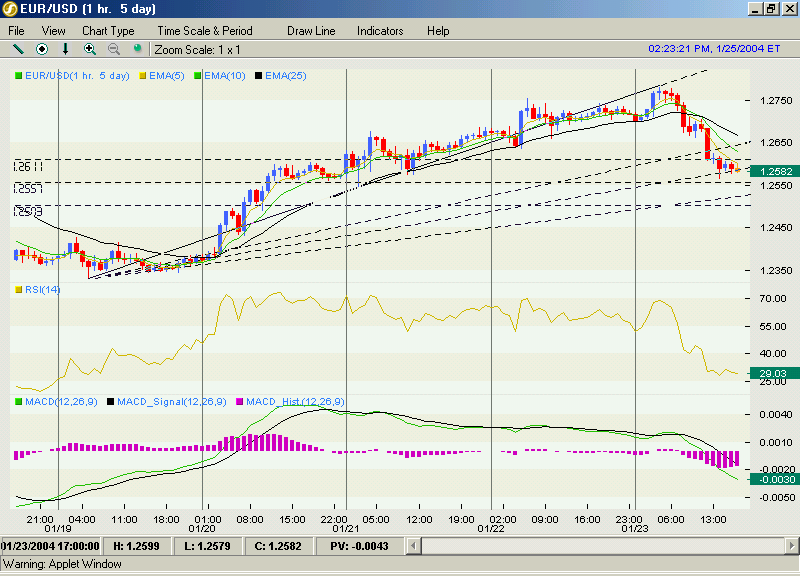
Task: Click the MACD_Signal black legend square
Action: tap(111, 402)
